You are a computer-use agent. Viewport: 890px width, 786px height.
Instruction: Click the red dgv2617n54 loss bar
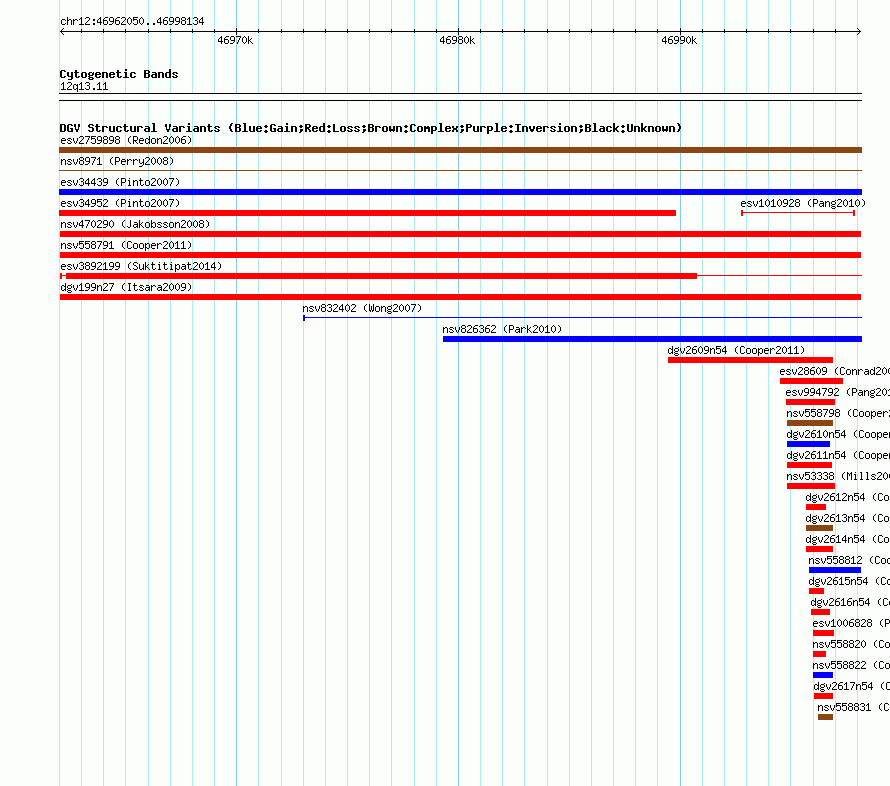pyautogui.click(x=823, y=696)
